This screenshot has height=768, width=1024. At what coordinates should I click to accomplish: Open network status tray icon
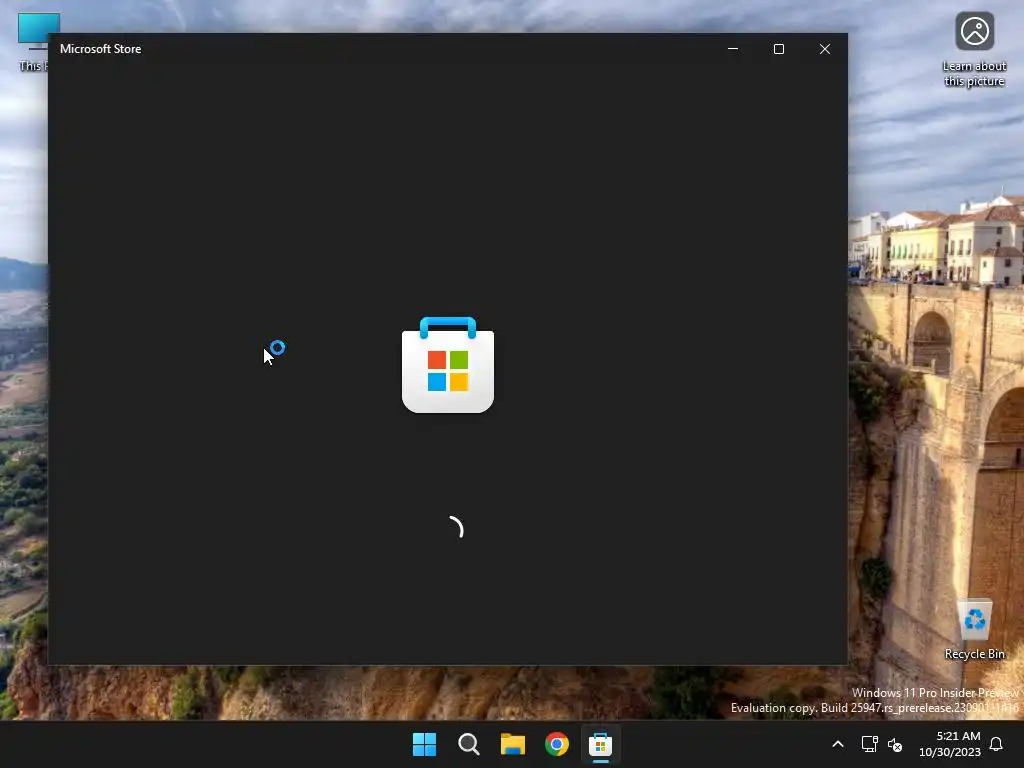pos(869,744)
